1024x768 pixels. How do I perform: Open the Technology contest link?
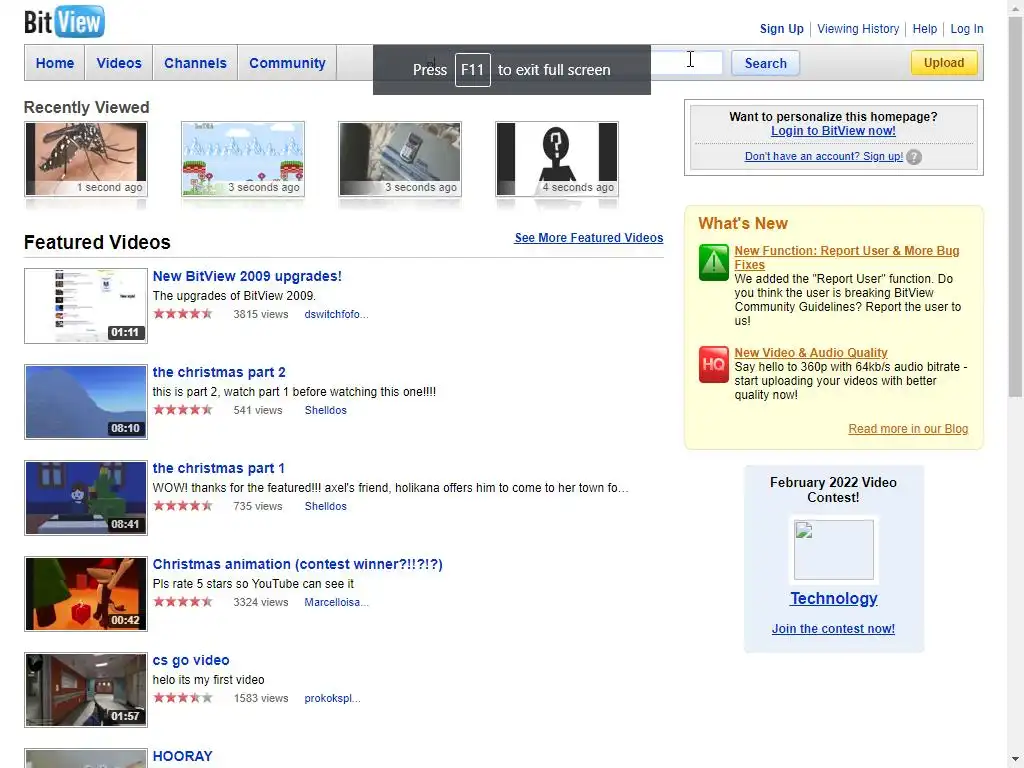click(833, 598)
